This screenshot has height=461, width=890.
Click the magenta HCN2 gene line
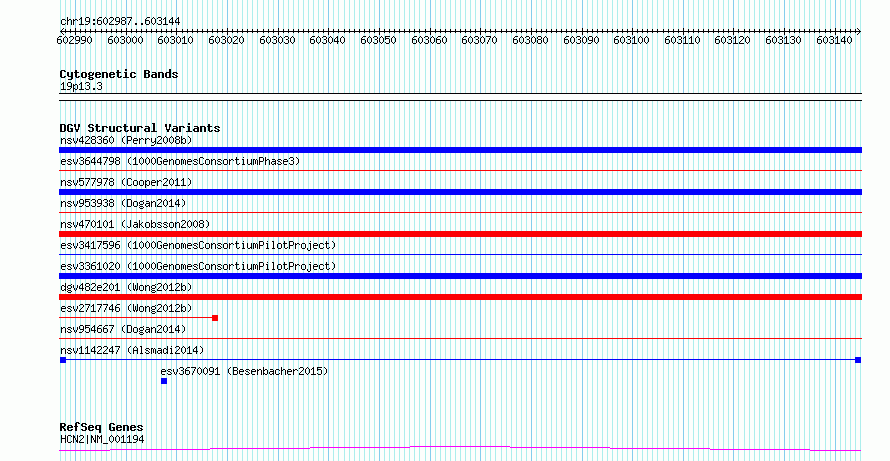(460, 449)
